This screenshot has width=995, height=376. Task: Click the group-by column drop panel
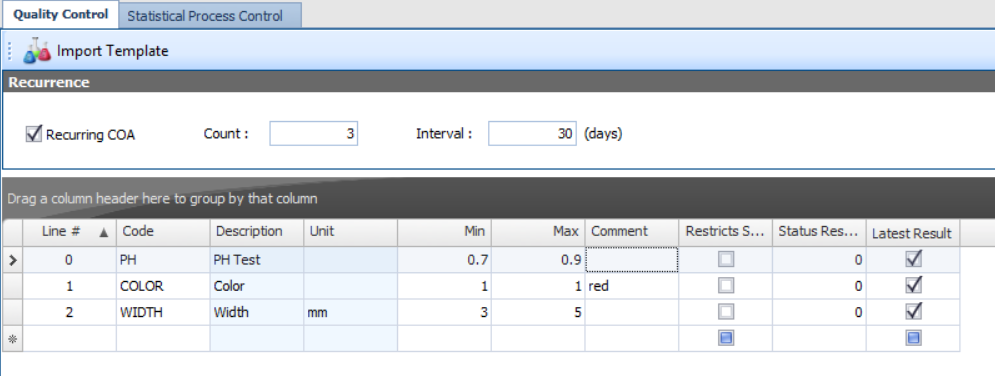click(x=499, y=198)
